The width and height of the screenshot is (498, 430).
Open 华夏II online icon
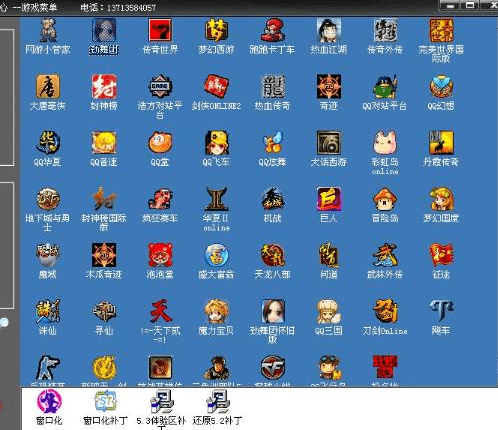(x=217, y=199)
